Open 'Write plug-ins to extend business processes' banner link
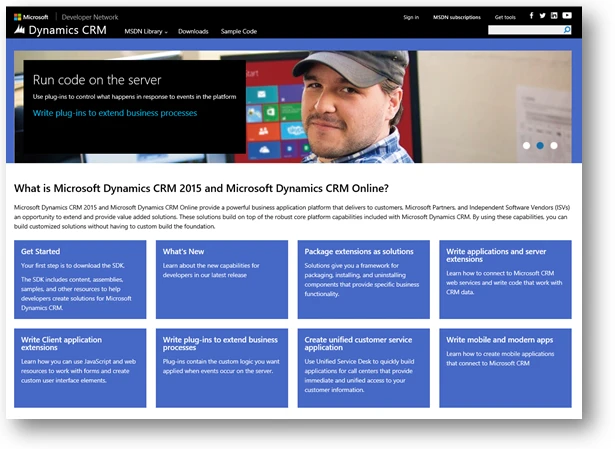The width and height of the screenshot is (615, 449). pos(115,113)
